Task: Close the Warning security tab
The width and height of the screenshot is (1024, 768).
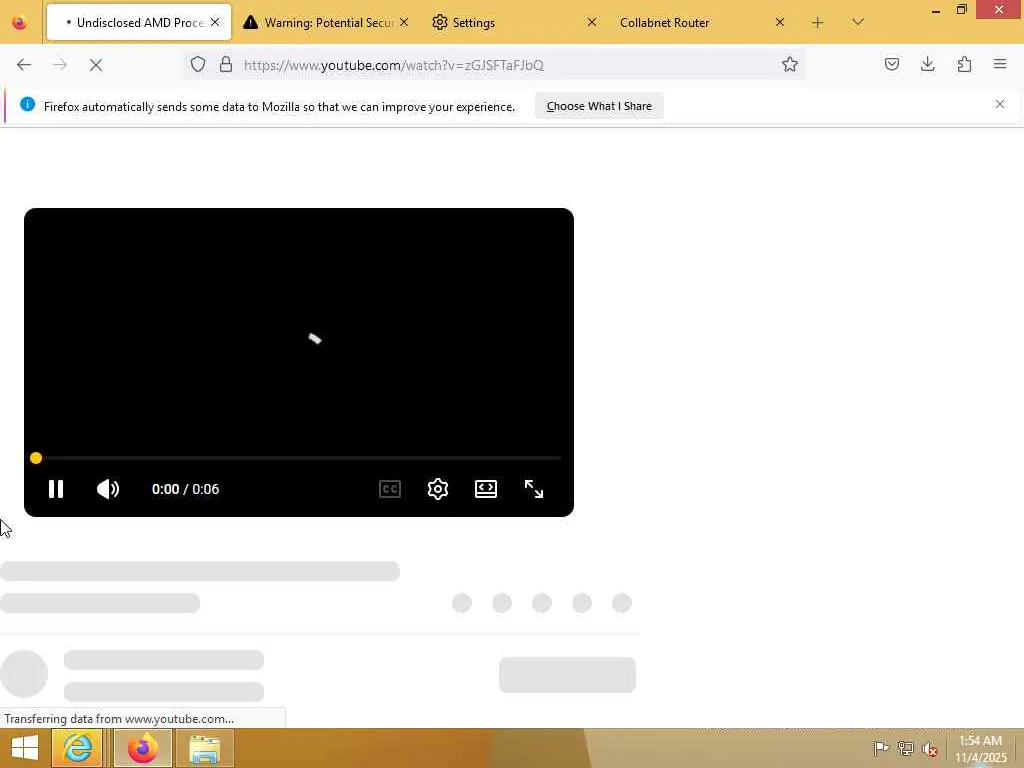Action: coord(404,22)
